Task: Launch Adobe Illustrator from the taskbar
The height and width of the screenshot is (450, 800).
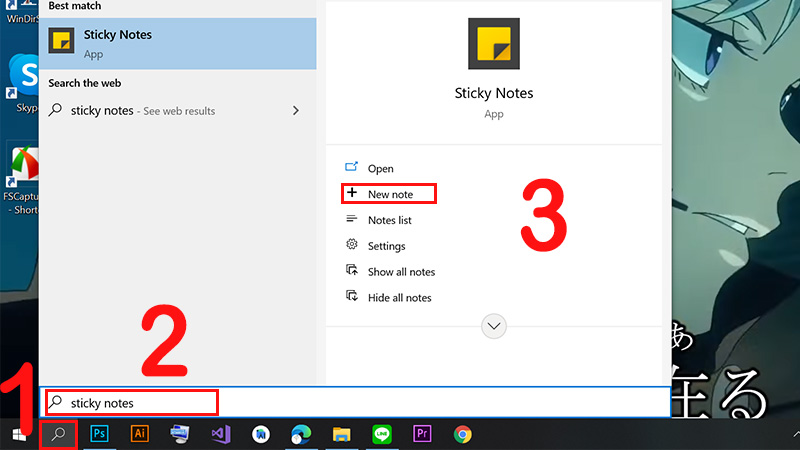Action: [x=140, y=434]
